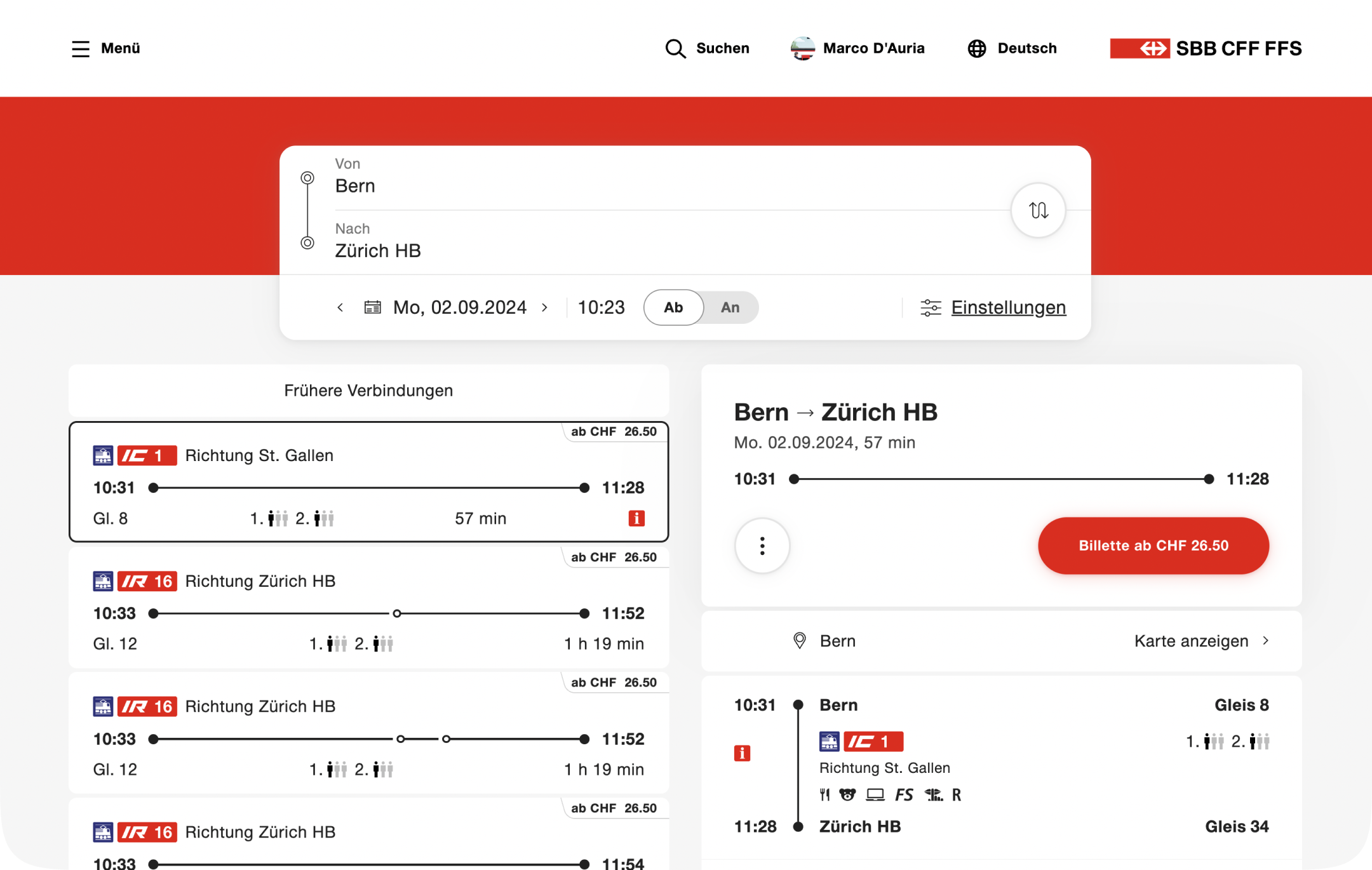Switch to An arrival toggle
Image resolution: width=1372 pixels, height=870 pixels.
(x=730, y=308)
